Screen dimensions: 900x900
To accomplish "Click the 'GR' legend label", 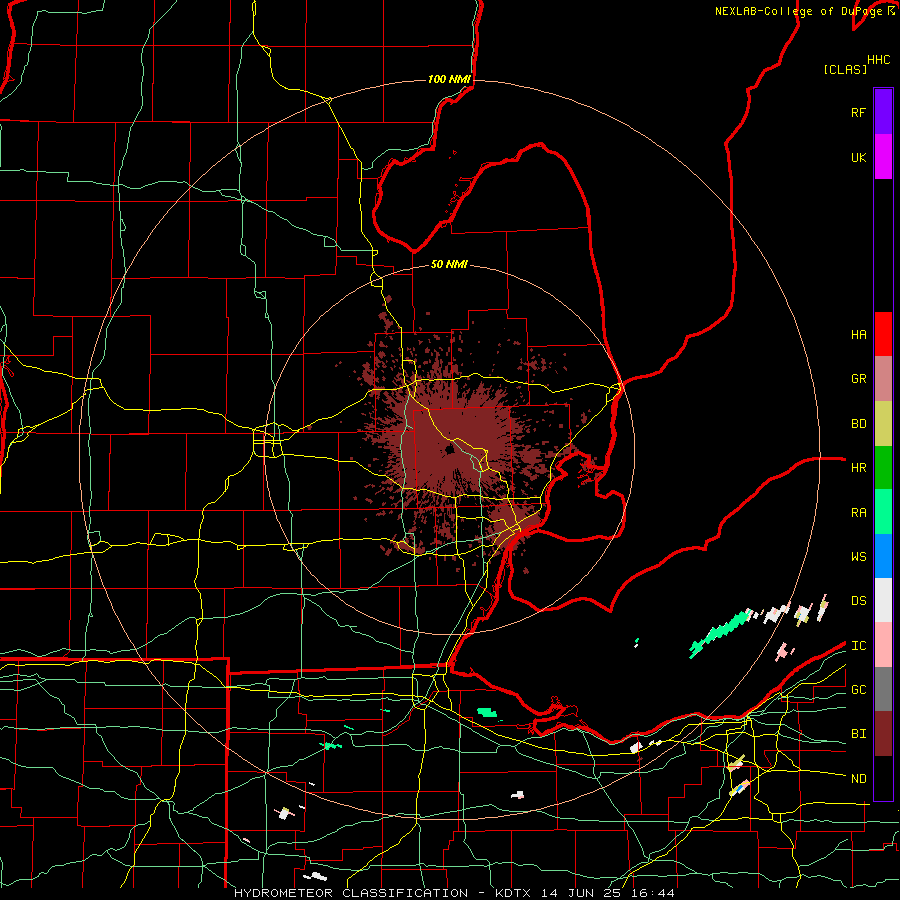I will coord(859,379).
